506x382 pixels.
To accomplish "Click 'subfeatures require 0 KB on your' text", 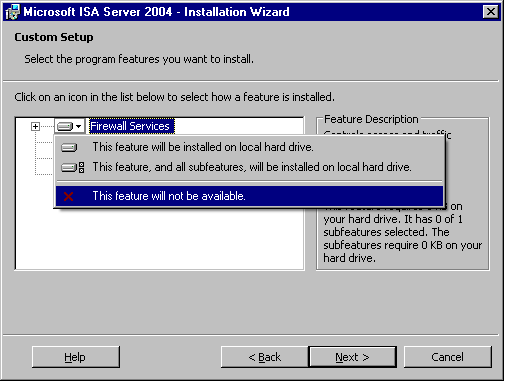I will (x=403, y=245).
